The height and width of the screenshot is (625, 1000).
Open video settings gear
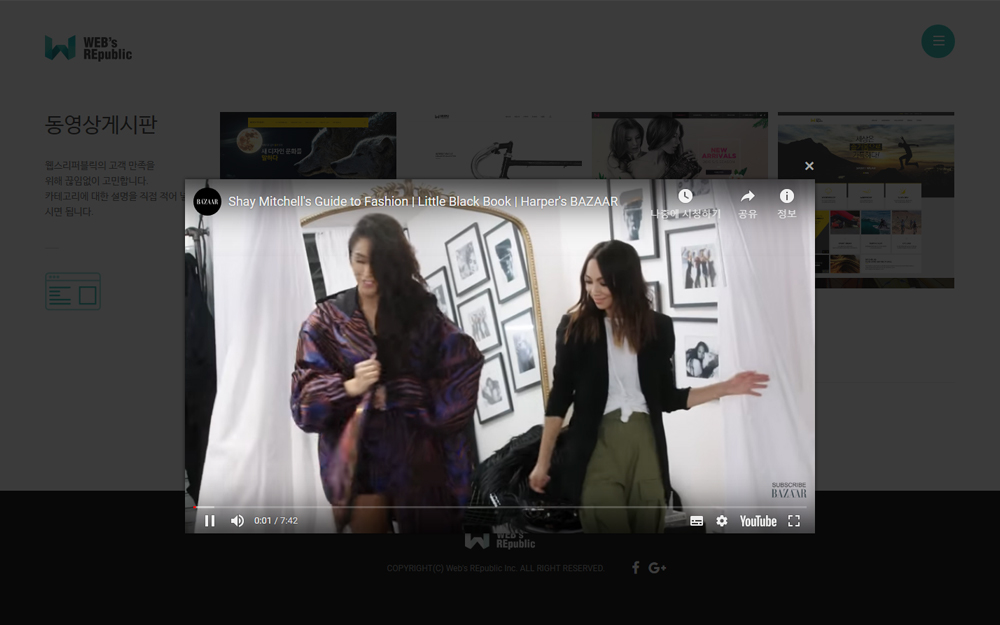721,521
